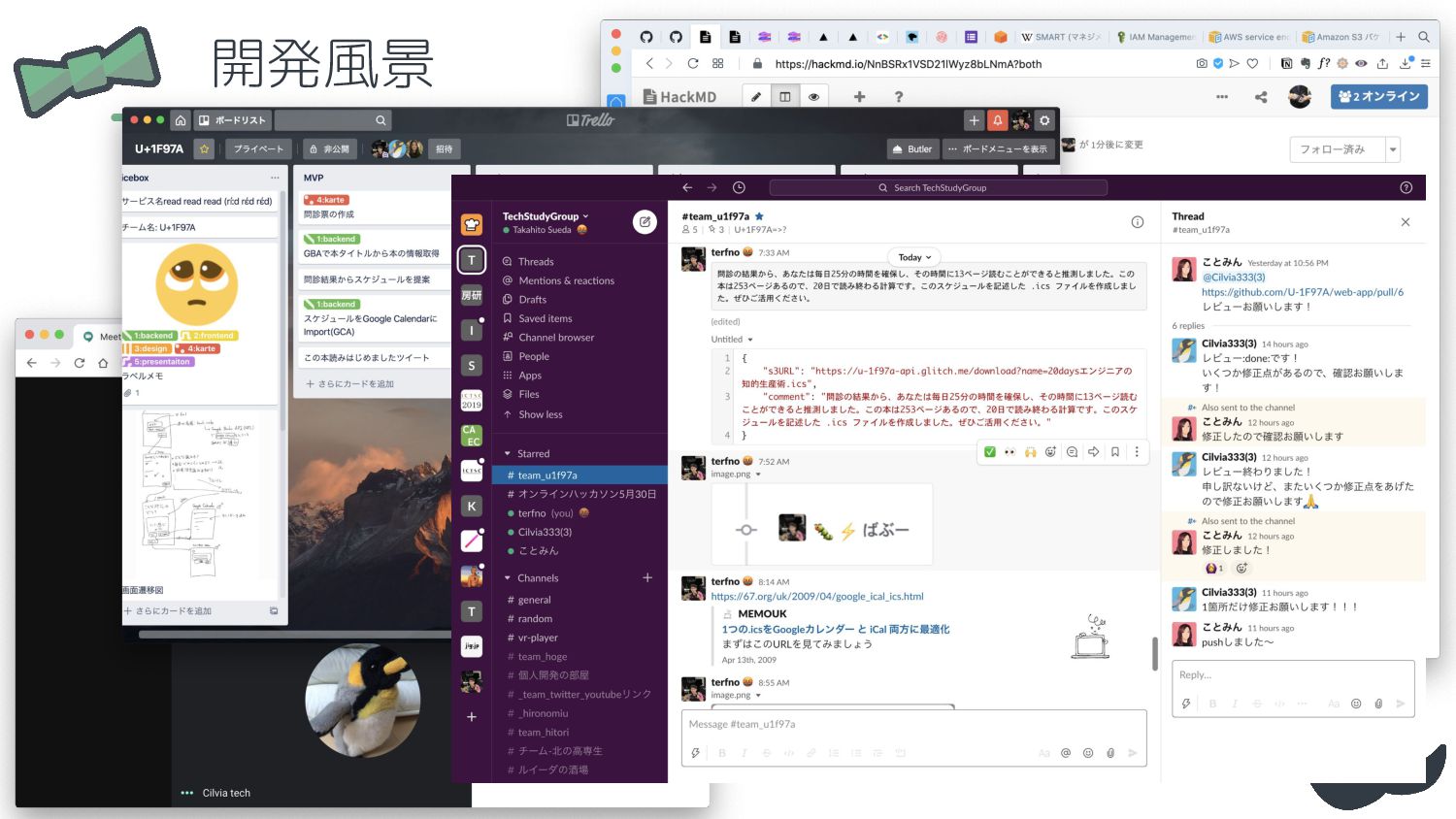Select the #general channel
The image size is (1456, 819).
tap(534, 600)
